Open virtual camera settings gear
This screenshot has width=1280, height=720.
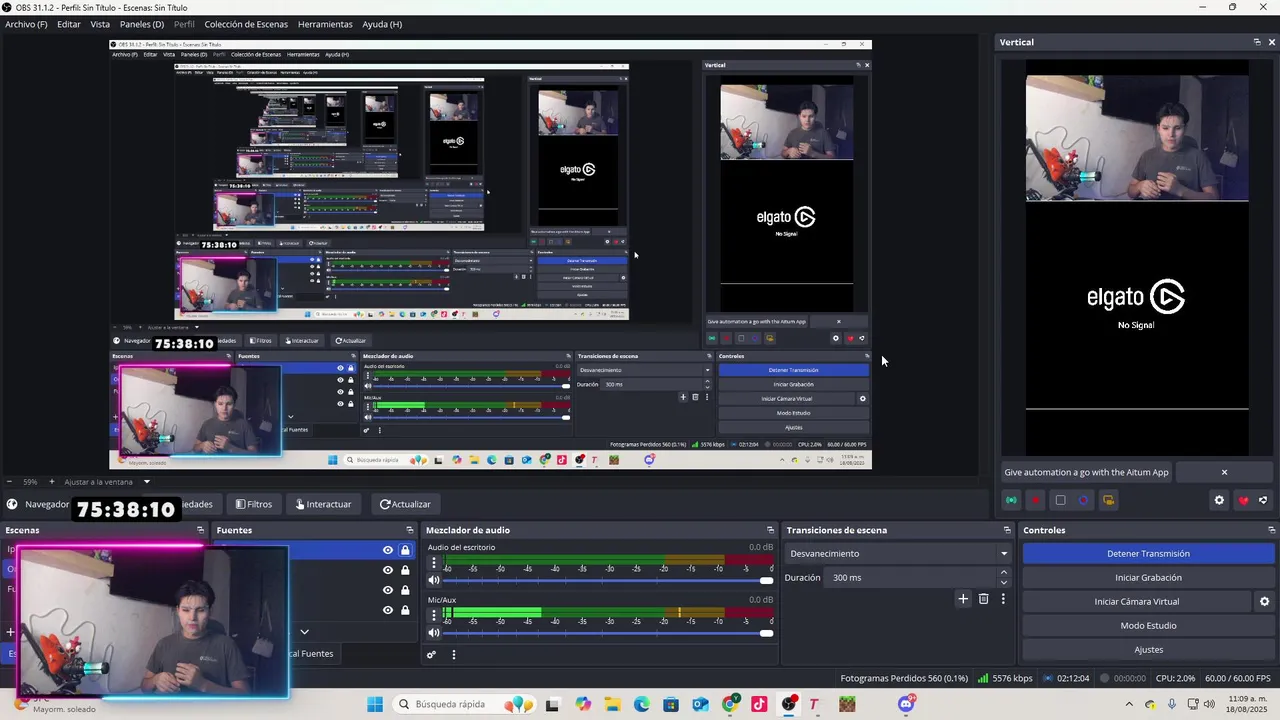click(1264, 602)
